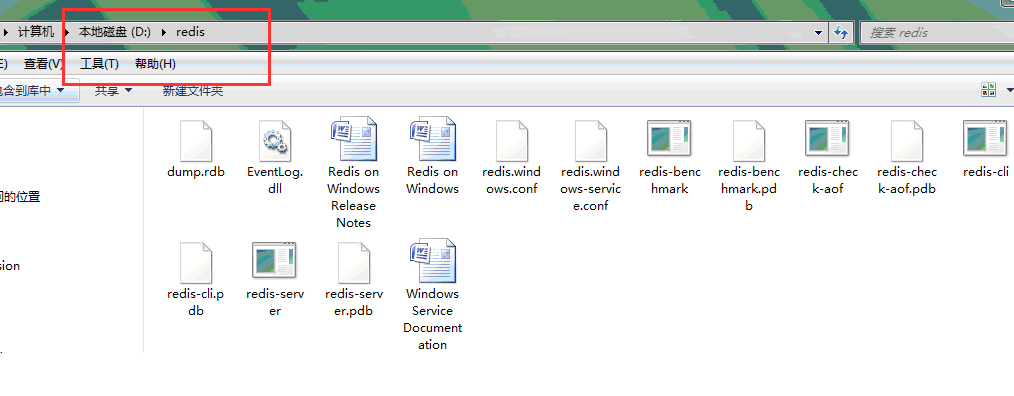This screenshot has width=1014, height=396.
Task: Select the redis-cli.pdb file icon
Action: point(196,263)
